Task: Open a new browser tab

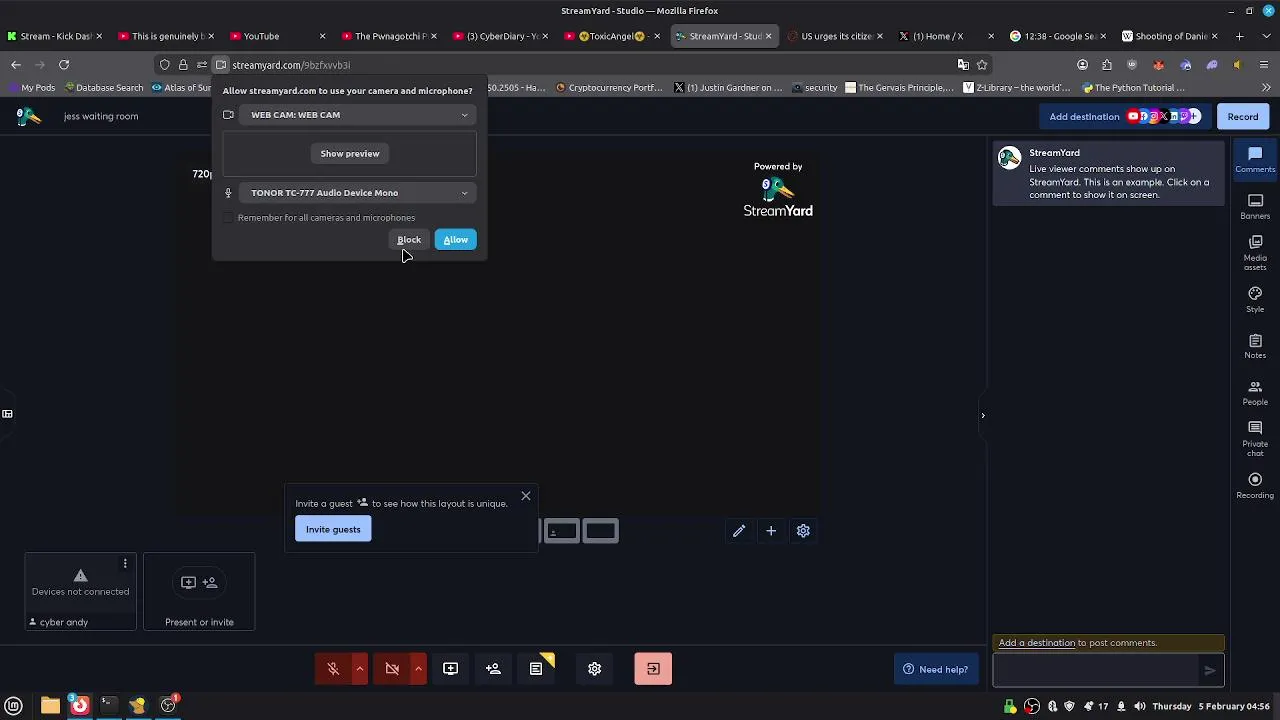Action: pos(1240,36)
